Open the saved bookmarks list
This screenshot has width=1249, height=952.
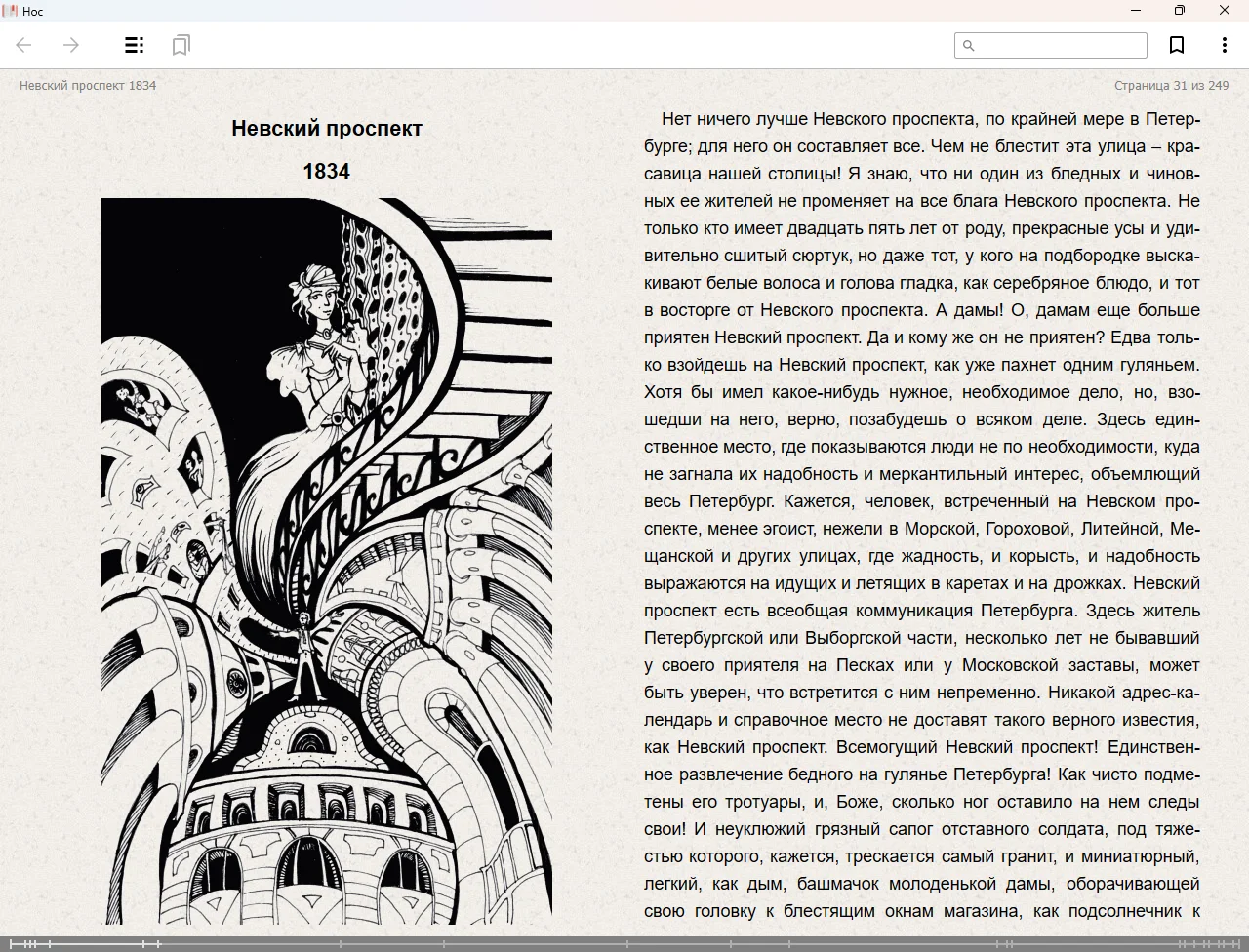[x=181, y=45]
